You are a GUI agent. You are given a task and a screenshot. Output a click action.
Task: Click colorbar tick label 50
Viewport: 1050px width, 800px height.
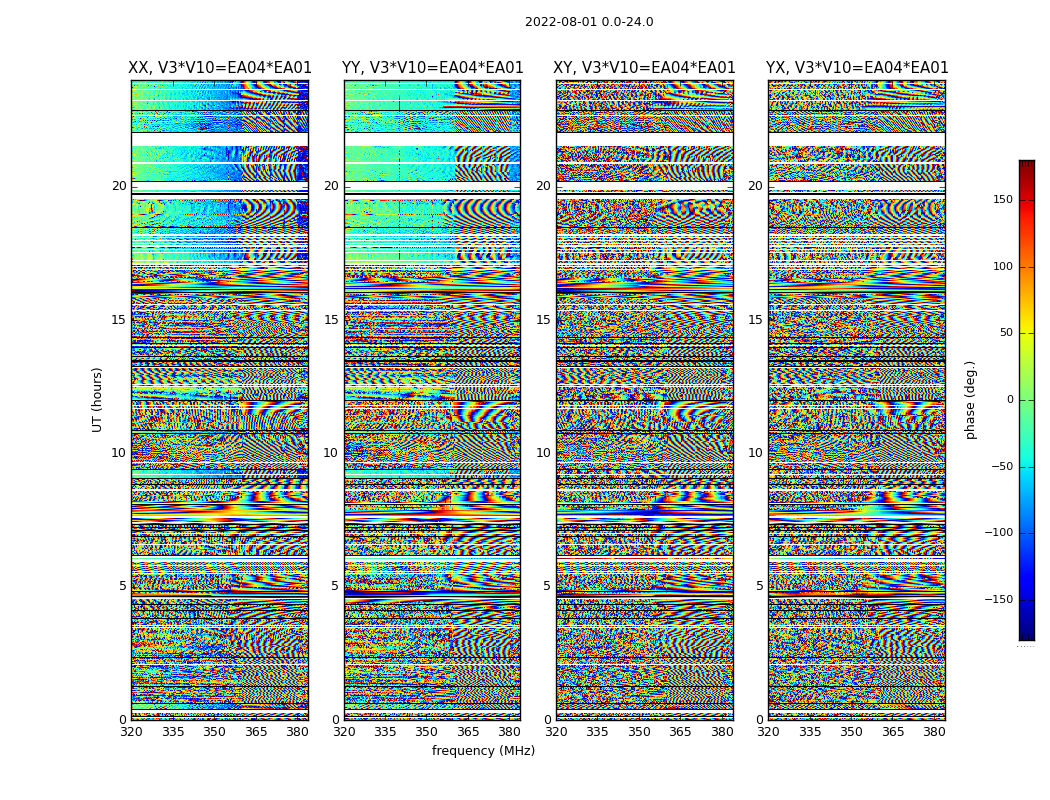point(1006,333)
